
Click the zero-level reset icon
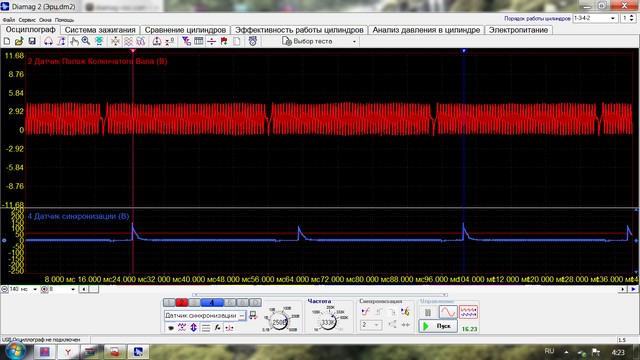click(x=169, y=41)
